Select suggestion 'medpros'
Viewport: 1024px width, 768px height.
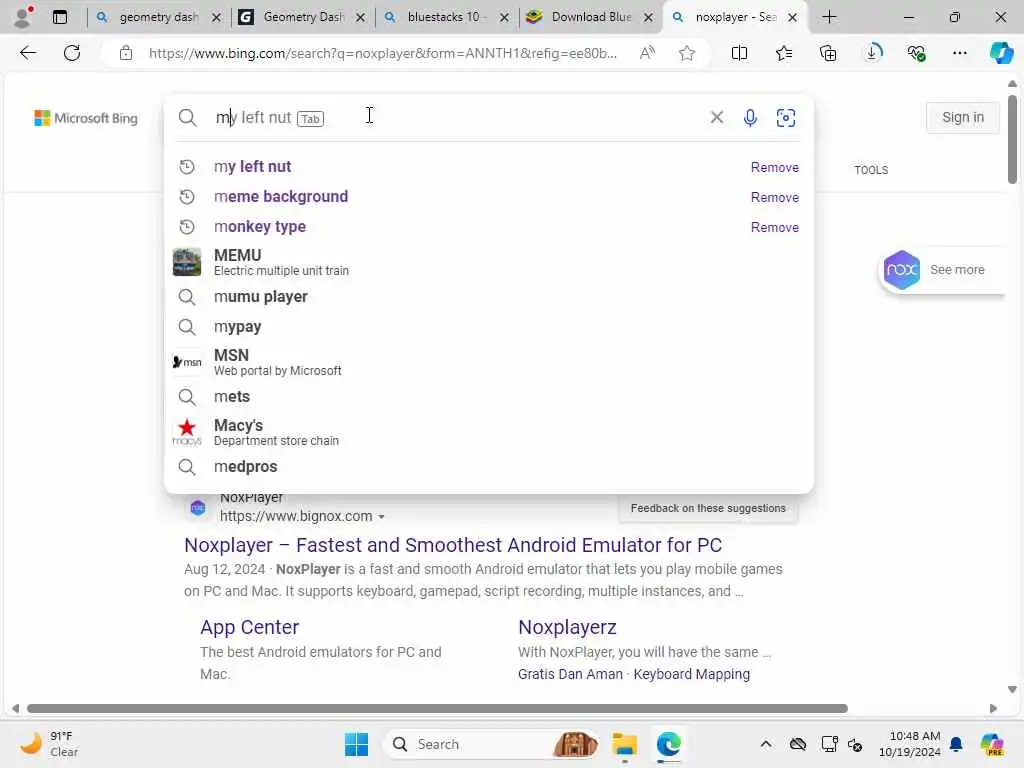pyautogui.click(x=246, y=466)
